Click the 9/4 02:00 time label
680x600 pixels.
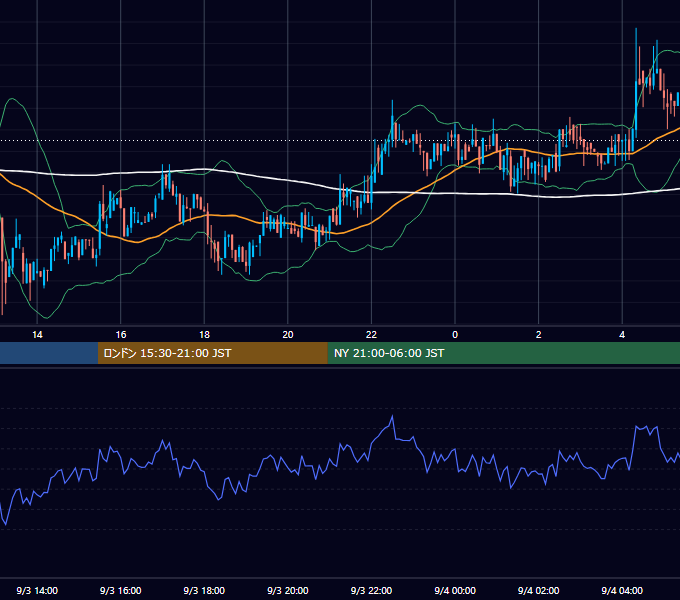pyautogui.click(x=539, y=590)
